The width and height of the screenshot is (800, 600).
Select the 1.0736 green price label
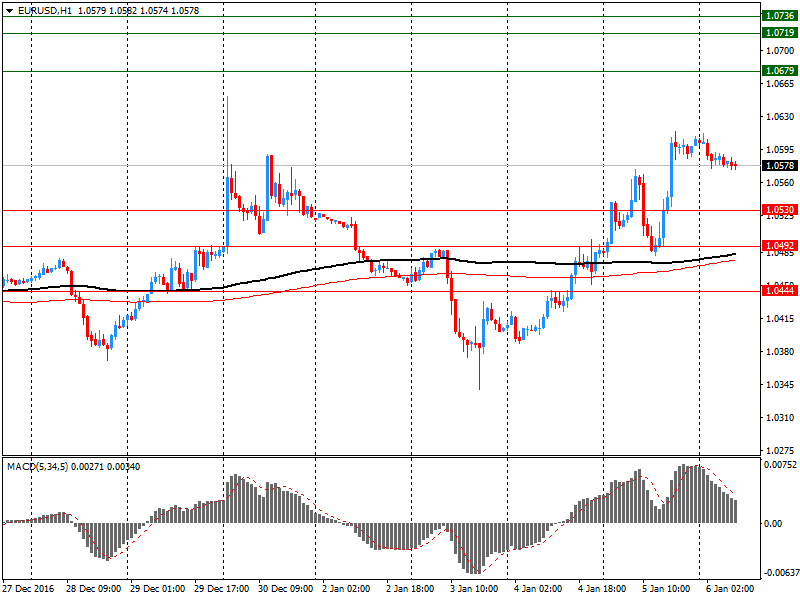pos(780,16)
